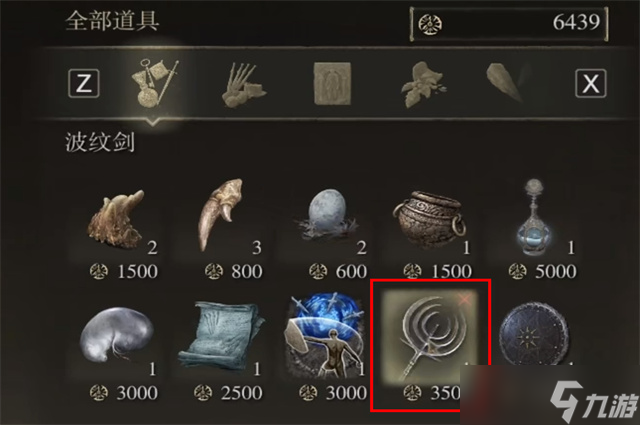This screenshot has width=640, height=425.
Task: Click the rune price 5000 under flask
Action: click(x=543, y=271)
